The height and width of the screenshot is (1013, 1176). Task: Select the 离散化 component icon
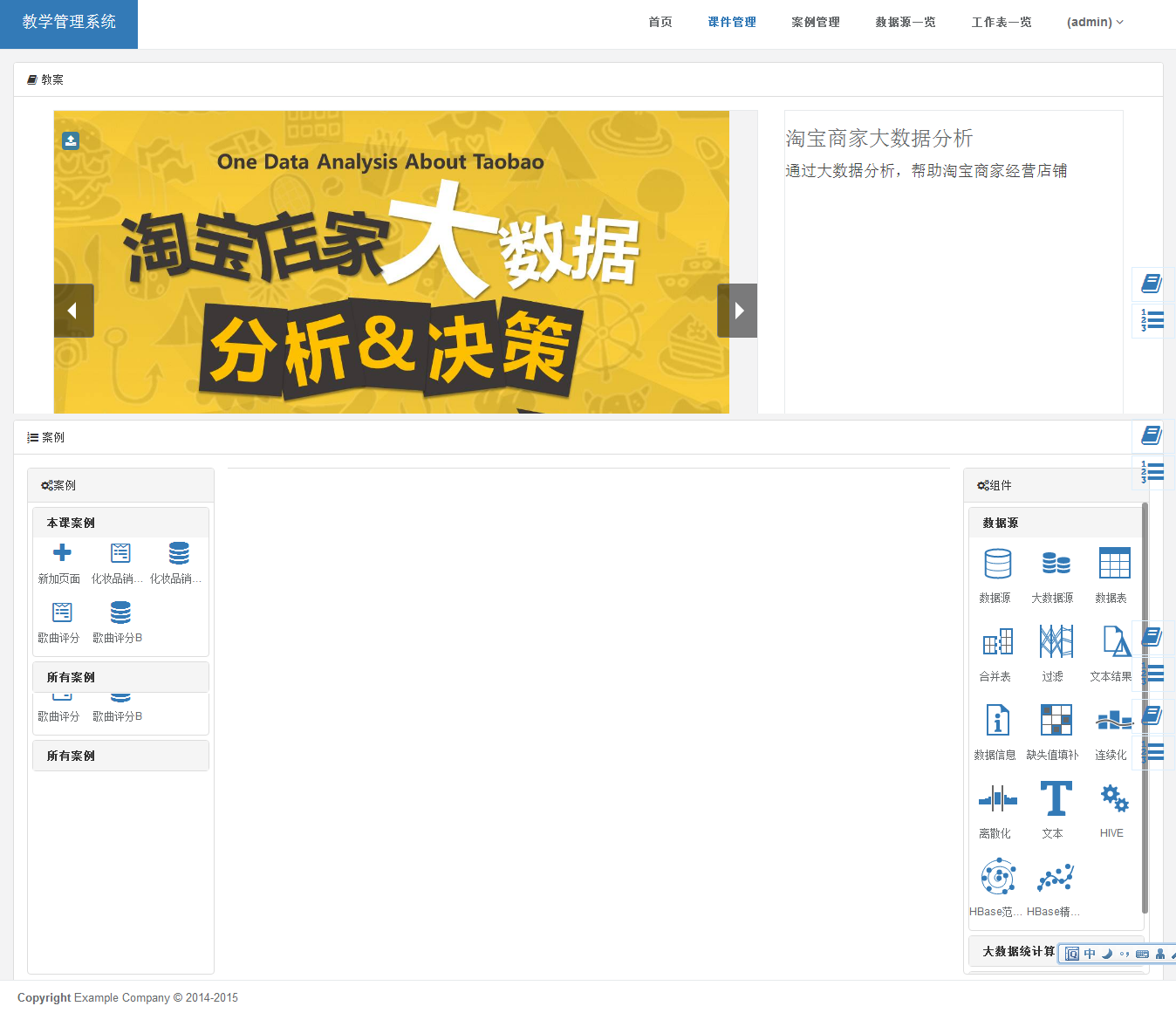pos(997,798)
